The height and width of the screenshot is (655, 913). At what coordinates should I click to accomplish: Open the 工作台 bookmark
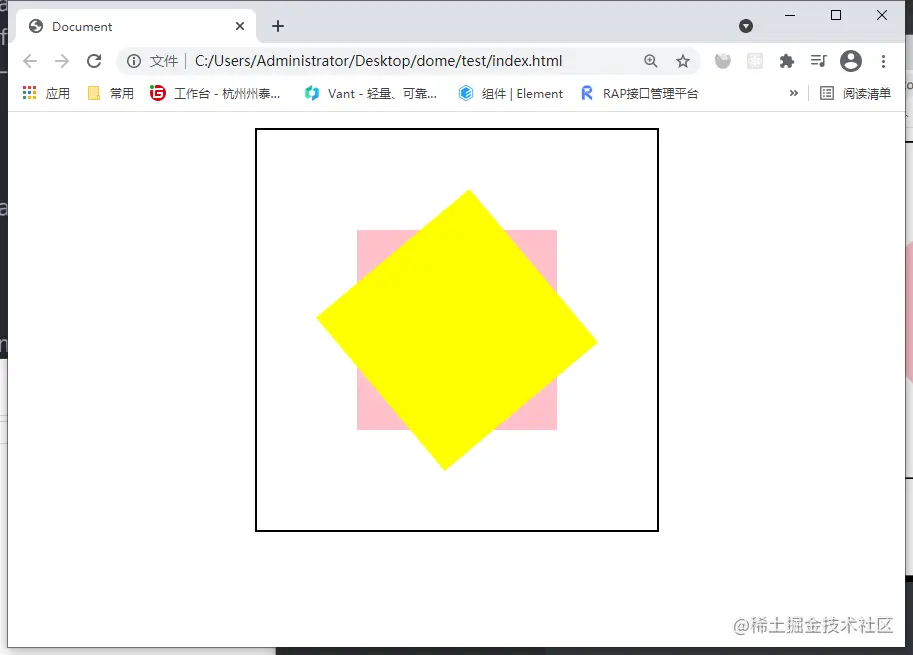[215, 93]
